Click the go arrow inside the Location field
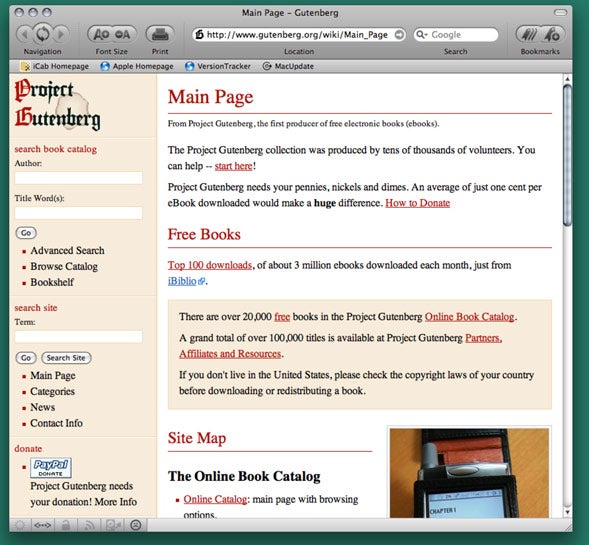589x545 pixels. point(400,35)
